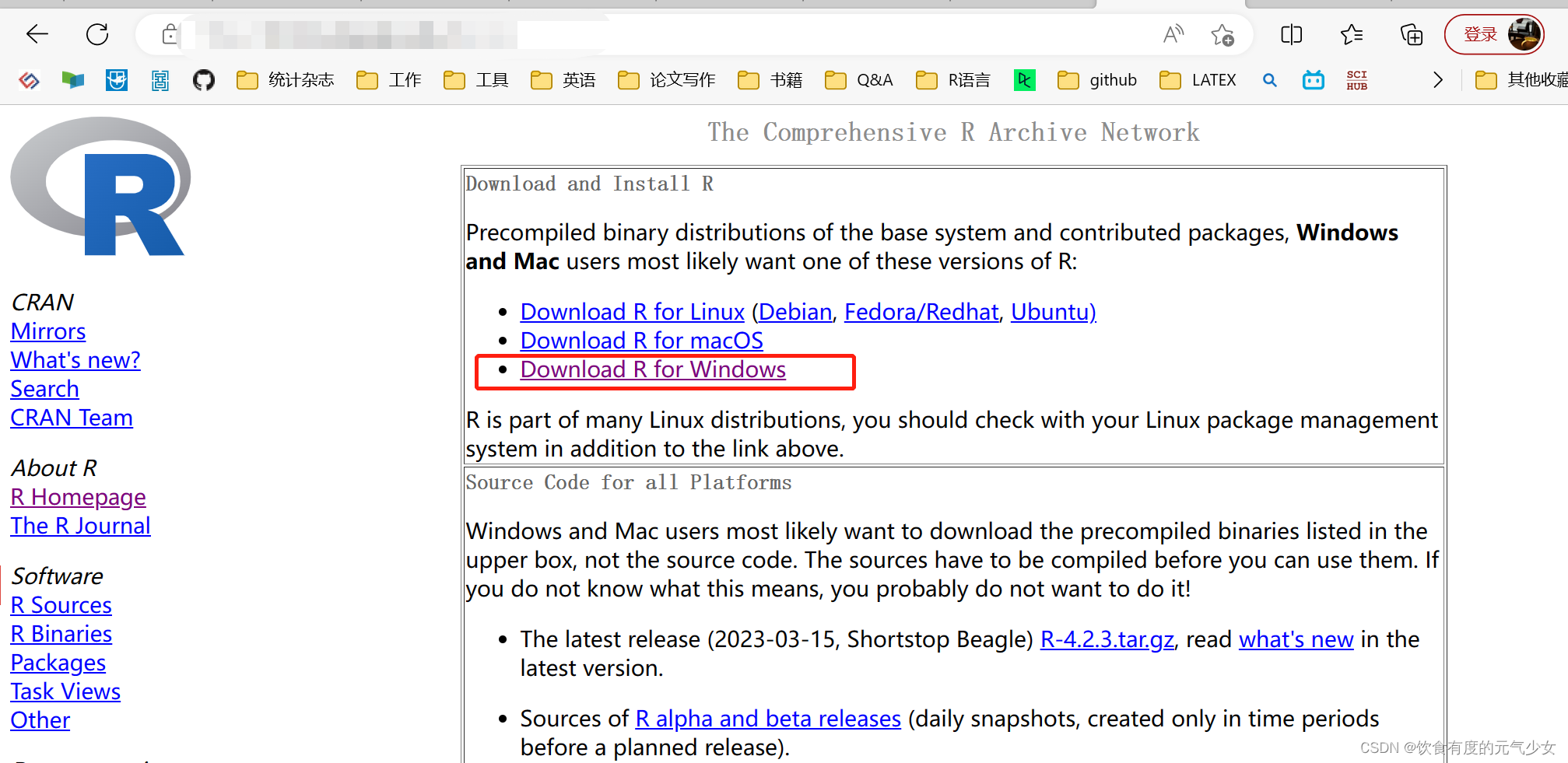This screenshot has width=1568, height=763.
Task: Open the 书籍 bookmark folder
Action: point(770,80)
